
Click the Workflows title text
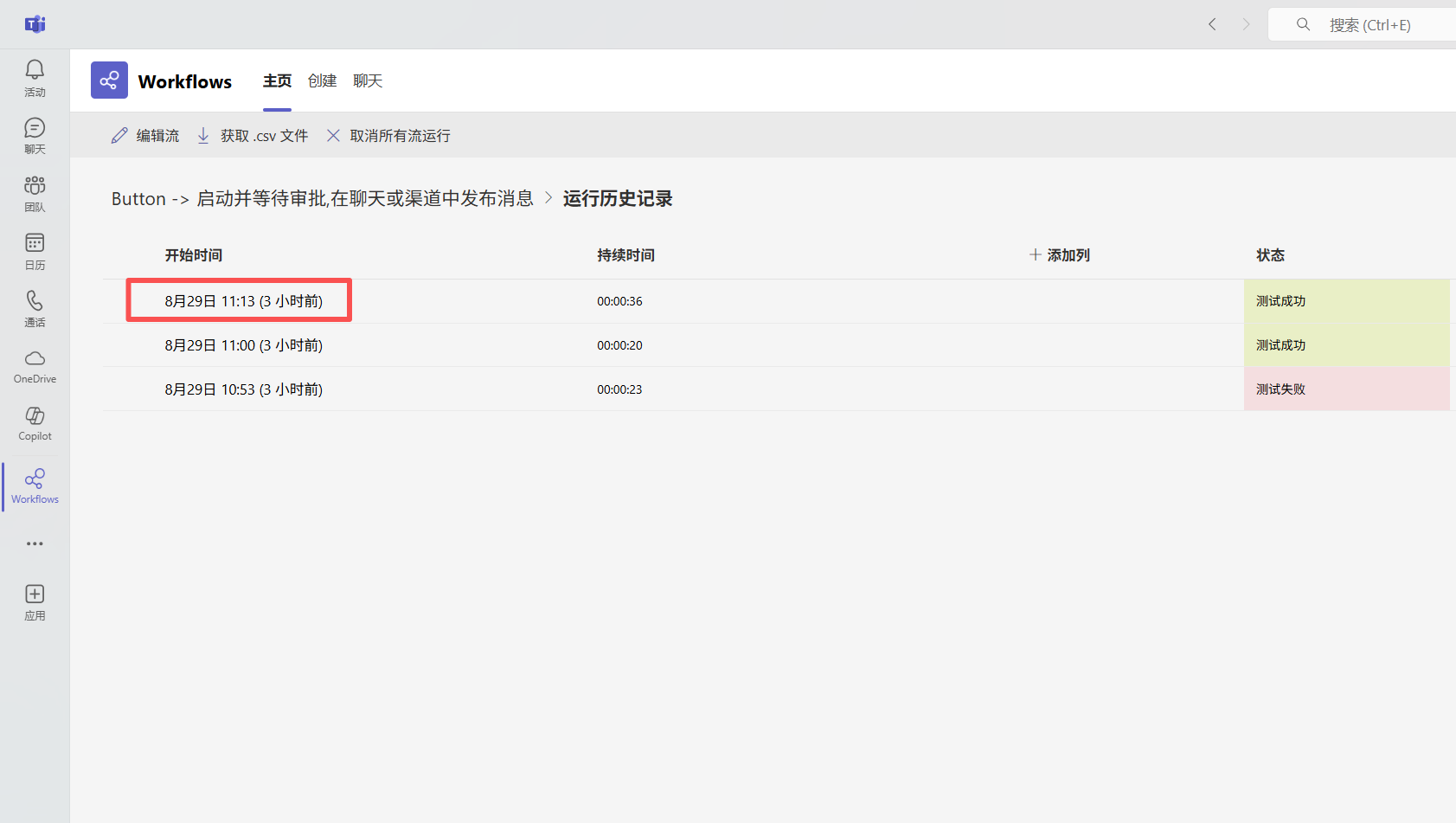[x=185, y=81]
